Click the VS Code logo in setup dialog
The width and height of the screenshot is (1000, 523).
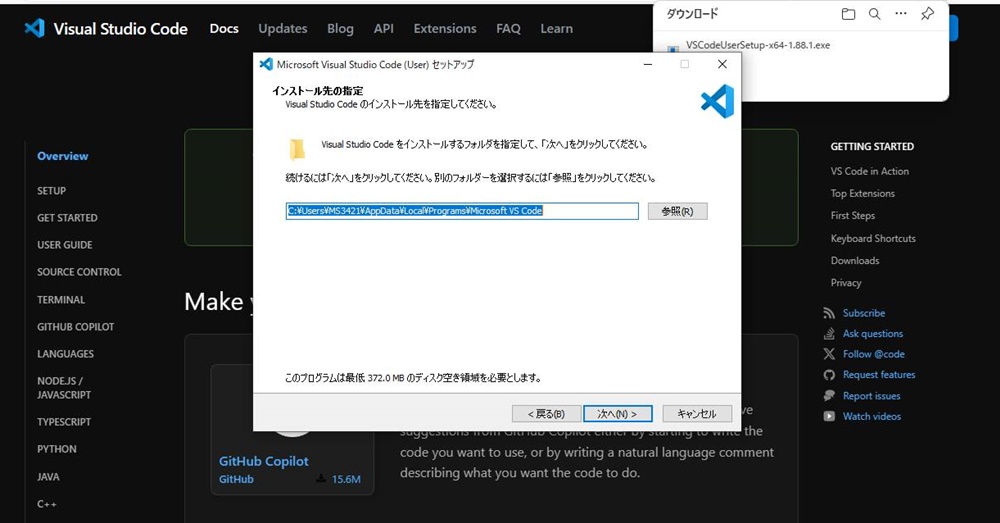click(x=717, y=101)
